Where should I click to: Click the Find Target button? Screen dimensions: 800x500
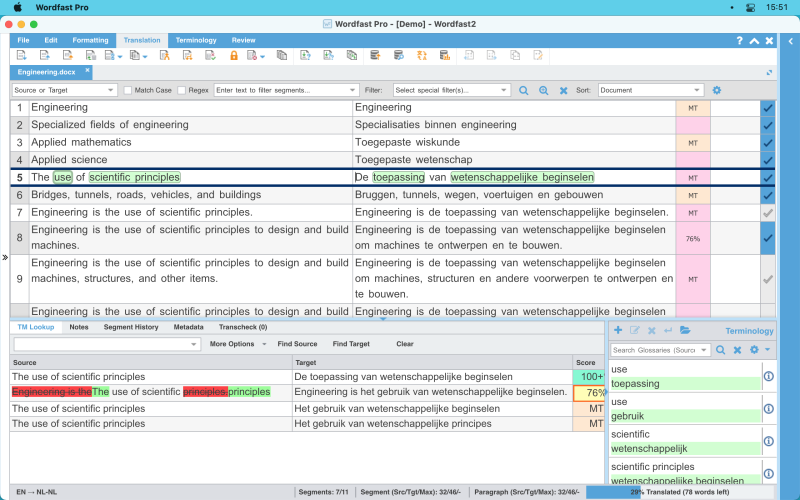351,344
